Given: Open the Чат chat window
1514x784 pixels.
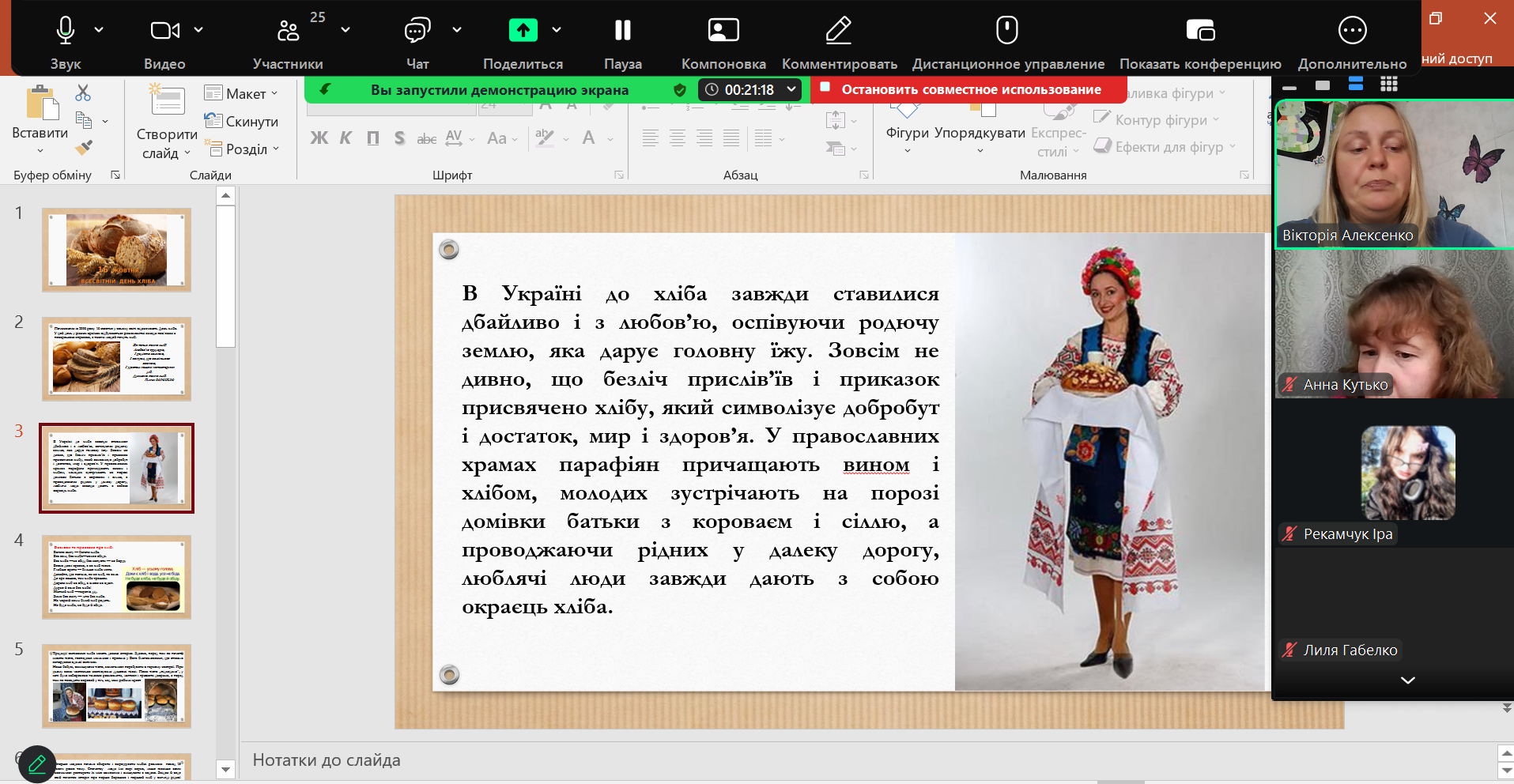Looking at the screenshot, I should 417,31.
